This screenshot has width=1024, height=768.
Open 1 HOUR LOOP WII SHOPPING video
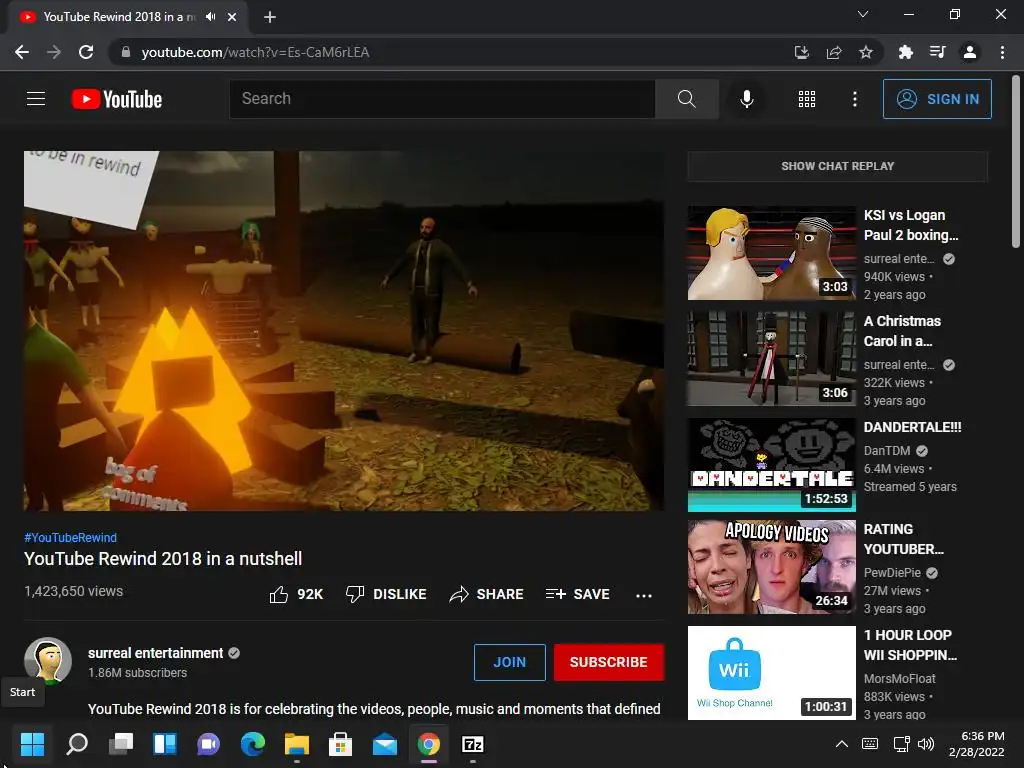click(x=771, y=673)
